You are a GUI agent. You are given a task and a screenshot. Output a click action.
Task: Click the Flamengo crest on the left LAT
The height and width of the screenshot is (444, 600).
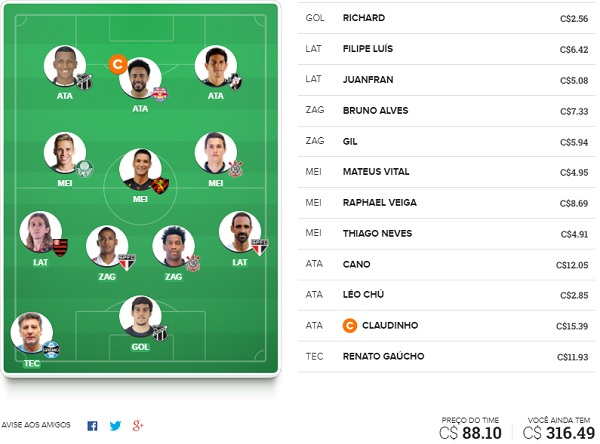[60, 247]
